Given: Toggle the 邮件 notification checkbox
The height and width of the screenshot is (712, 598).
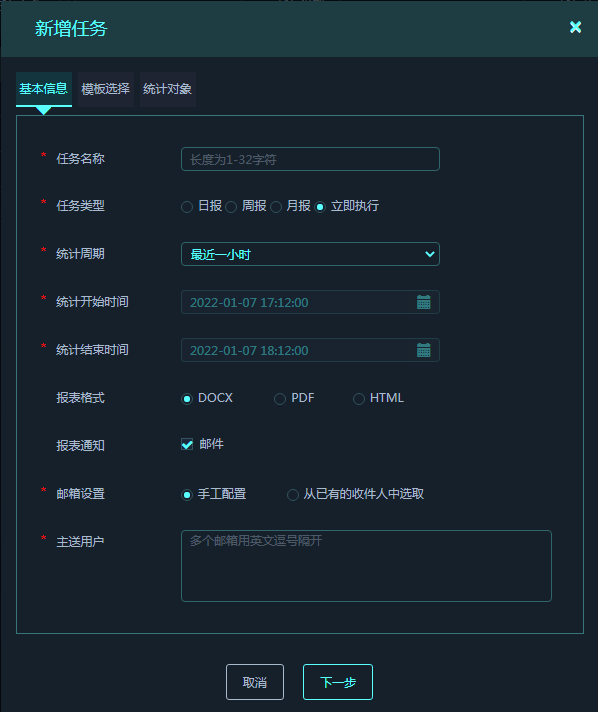Looking at the screenshot, I should pyautogui.click(x=187, y=444).
